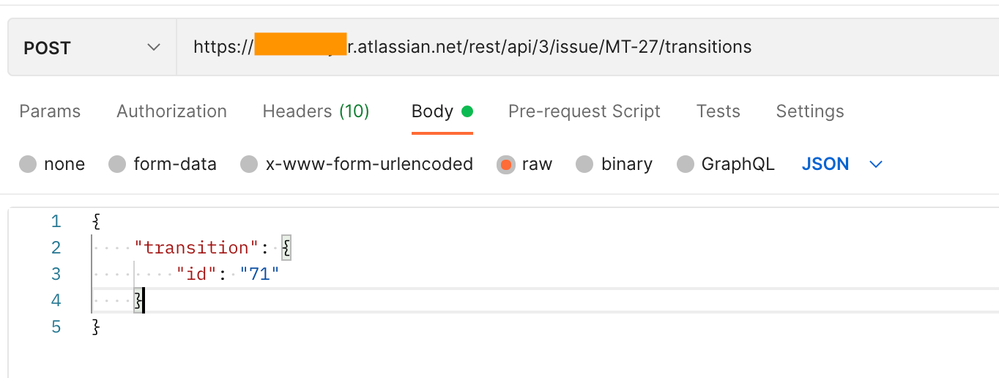Open the Authorization tab
This screenshot has height=378, width=999.
point(171,112)
